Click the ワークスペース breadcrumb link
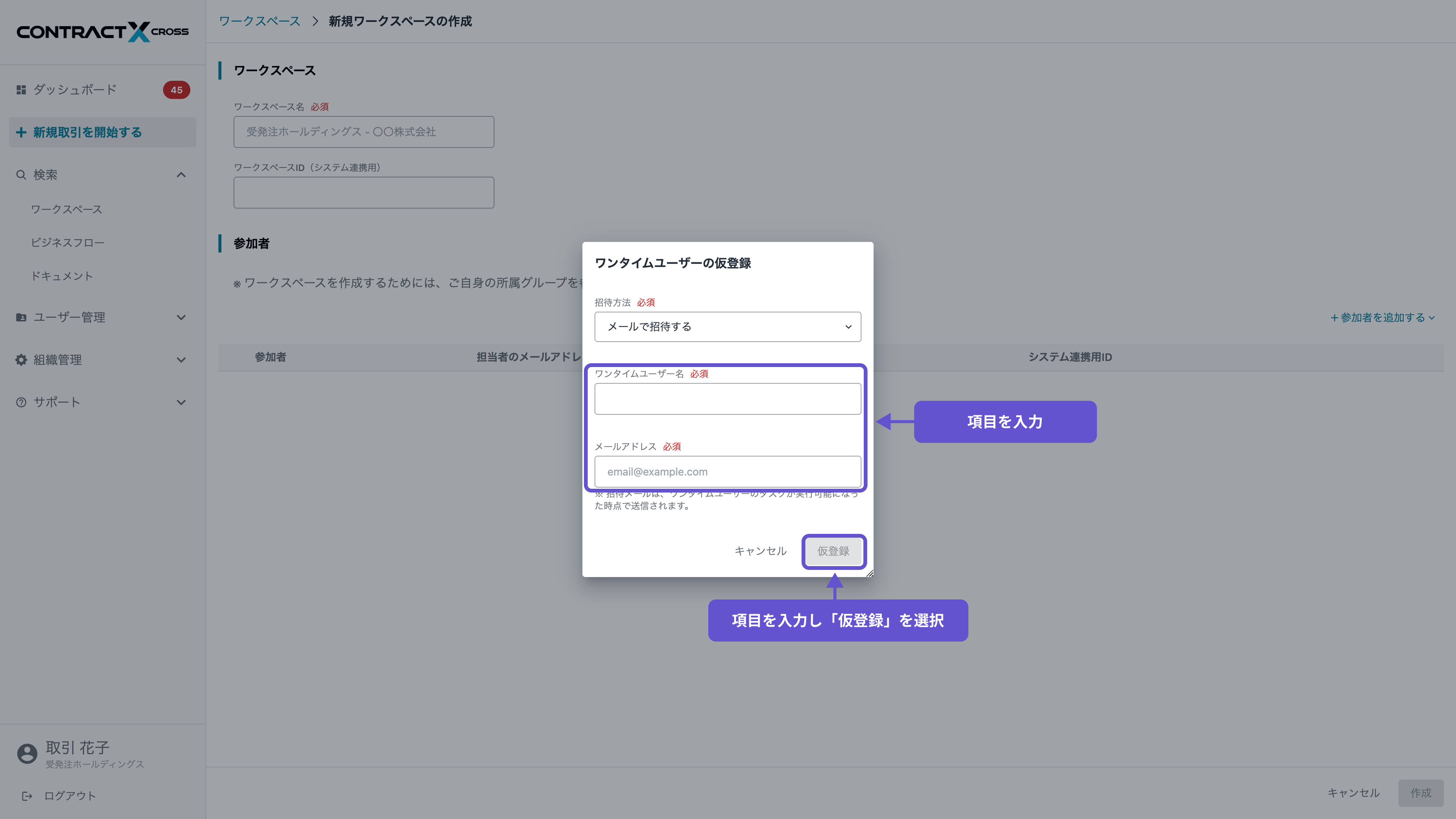The width and height of the screenshot is (1456, 819). point(259,22)
